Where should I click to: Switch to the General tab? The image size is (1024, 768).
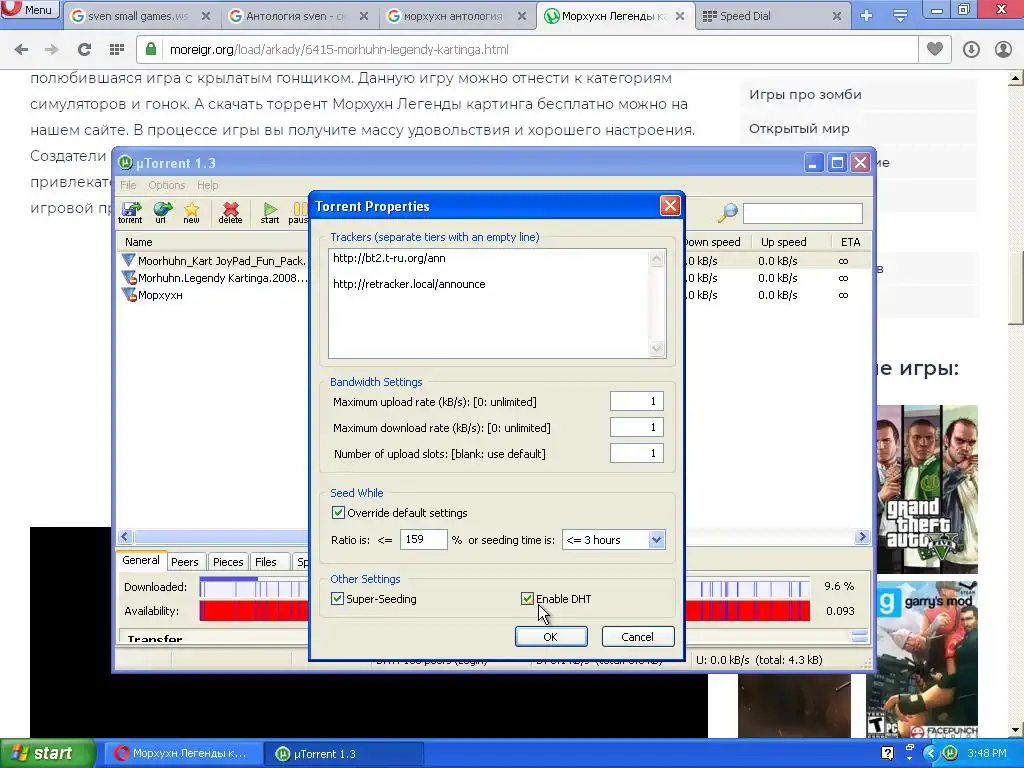(x=140, y=560)
